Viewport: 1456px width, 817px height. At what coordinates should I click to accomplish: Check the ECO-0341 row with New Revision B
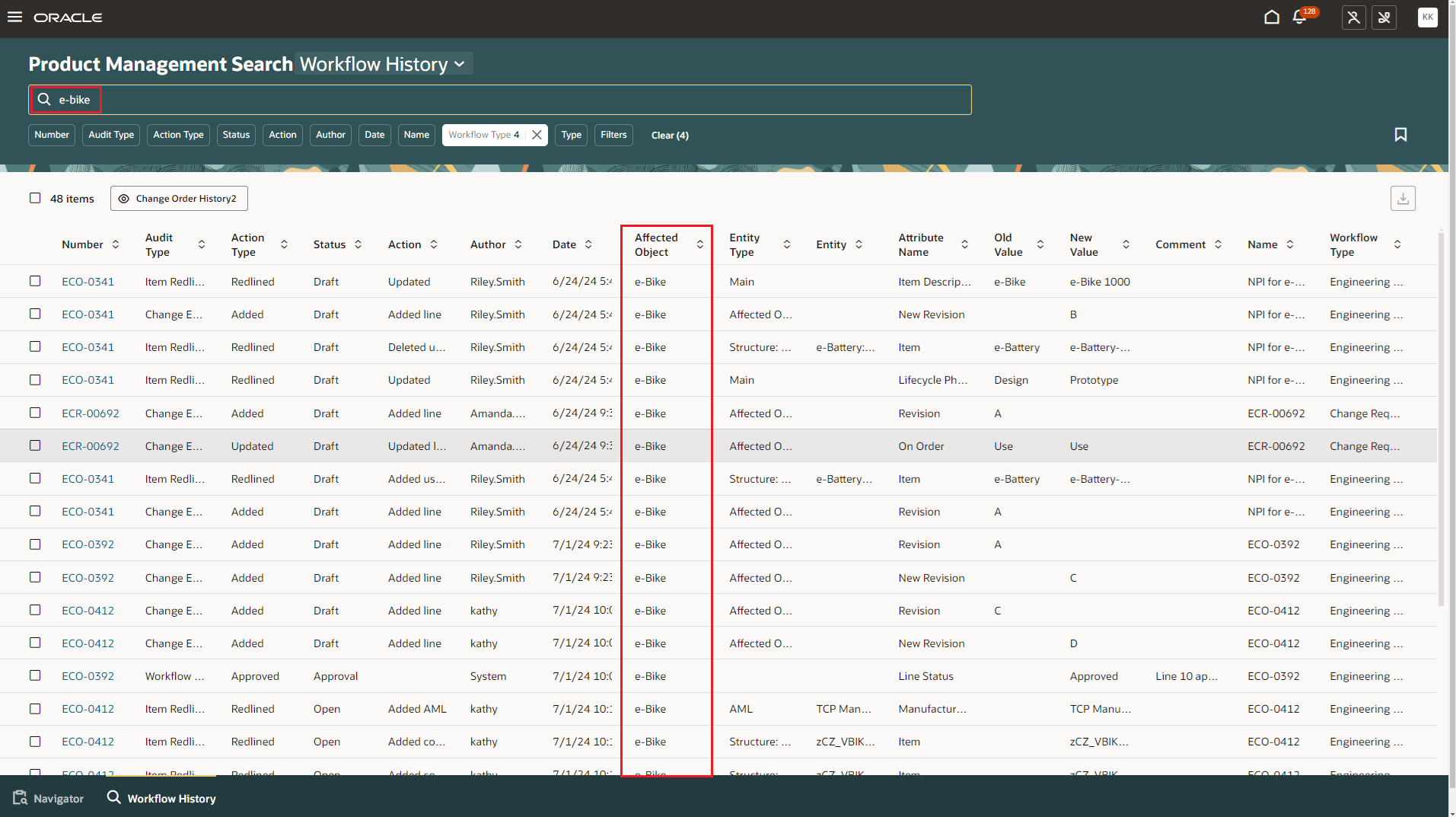click(x=35, y=314)
